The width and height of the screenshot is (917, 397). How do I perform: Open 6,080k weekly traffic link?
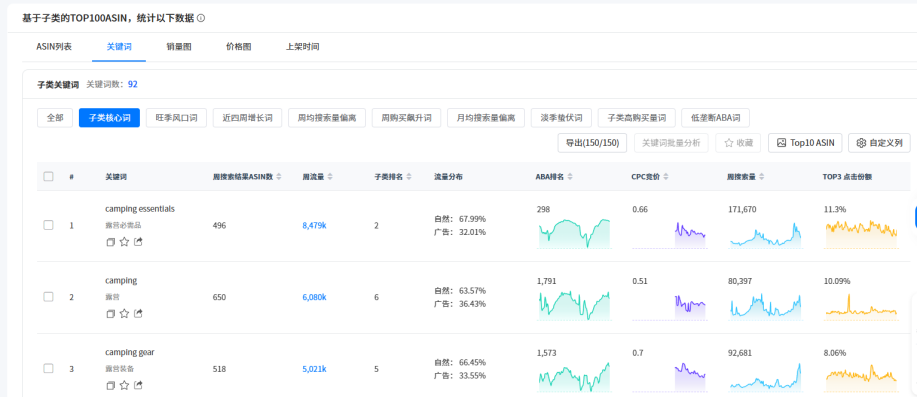click(x=314, y=297)
